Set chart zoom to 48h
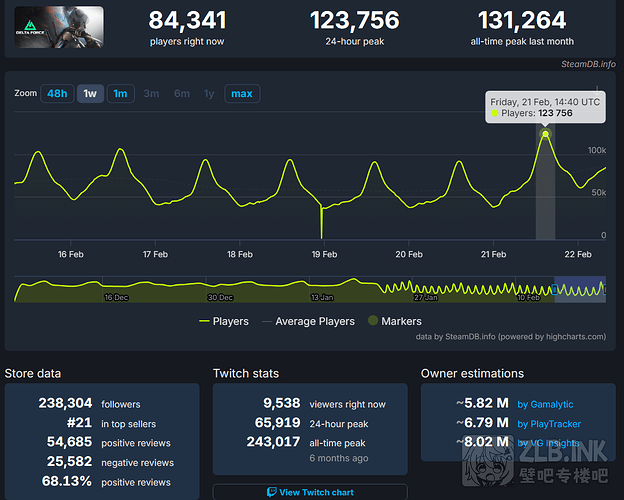The width and height of the screenshot is (624, 500). coord(57,94)
